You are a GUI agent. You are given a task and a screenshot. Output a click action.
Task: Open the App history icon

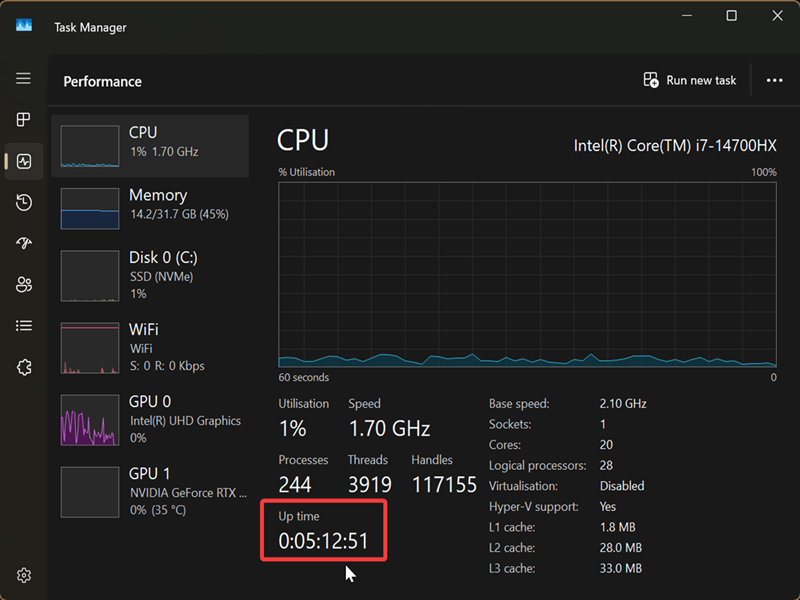tap(24, 203)
